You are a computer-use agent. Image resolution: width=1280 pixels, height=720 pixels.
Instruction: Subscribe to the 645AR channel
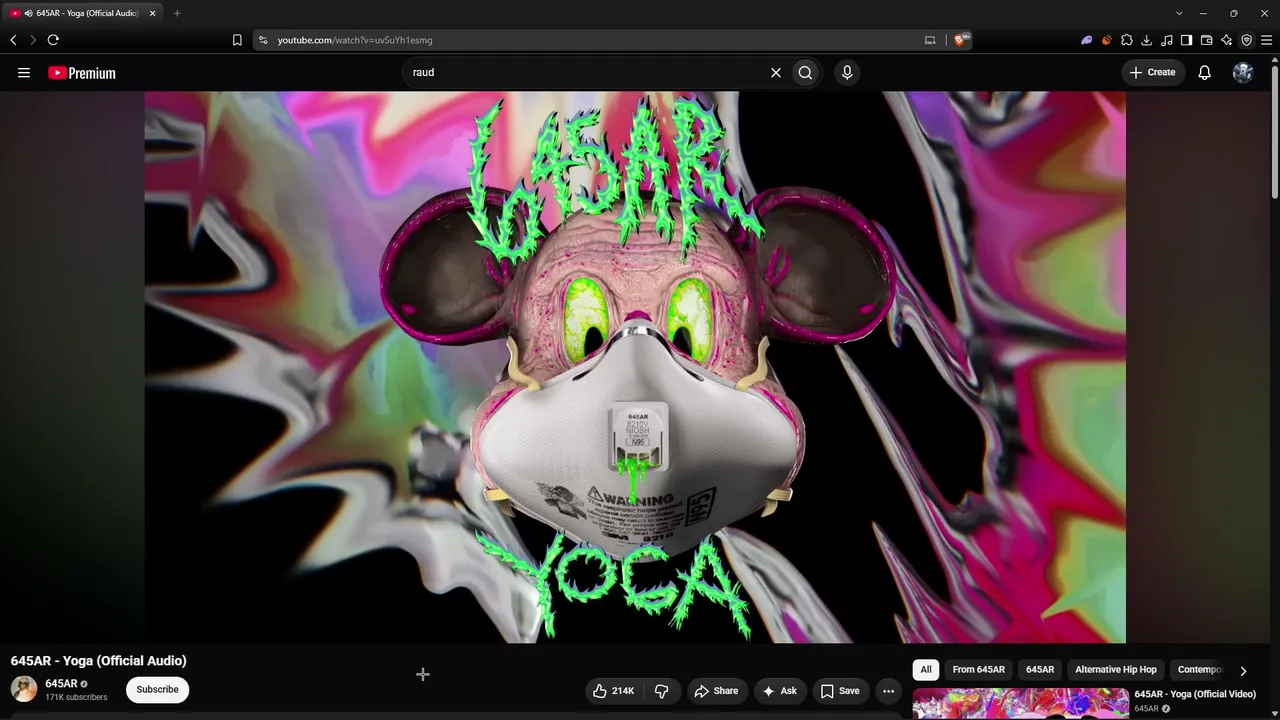pyautogui.click(x=157, y=689)
